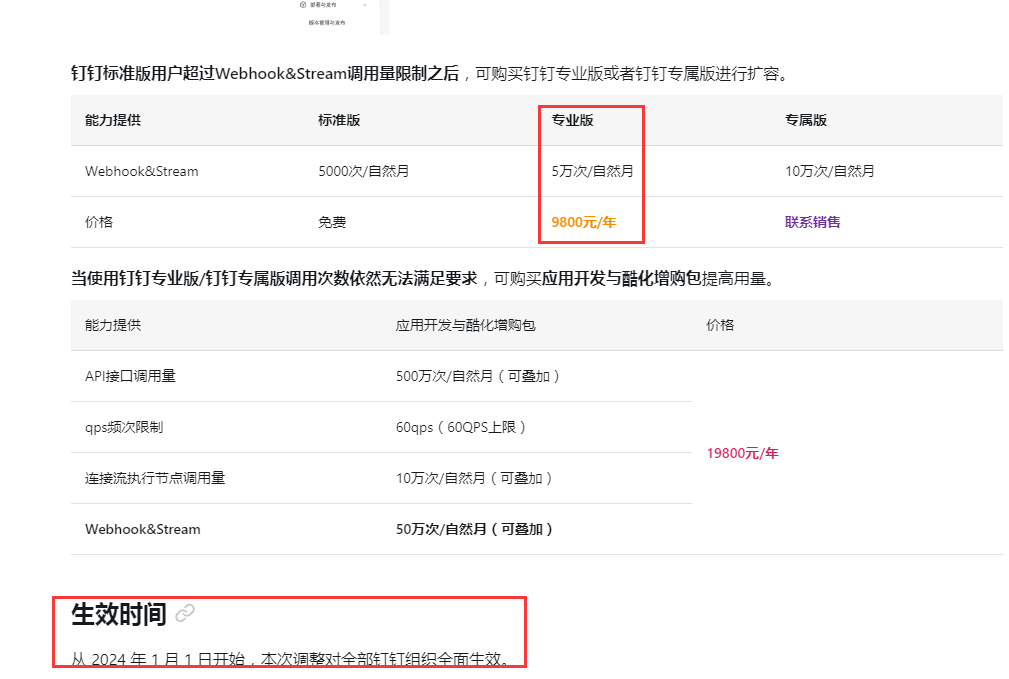Click the 10万次/自然月（可叠加） cell
Screen dimensions: 1009x679
click(474, 478)
